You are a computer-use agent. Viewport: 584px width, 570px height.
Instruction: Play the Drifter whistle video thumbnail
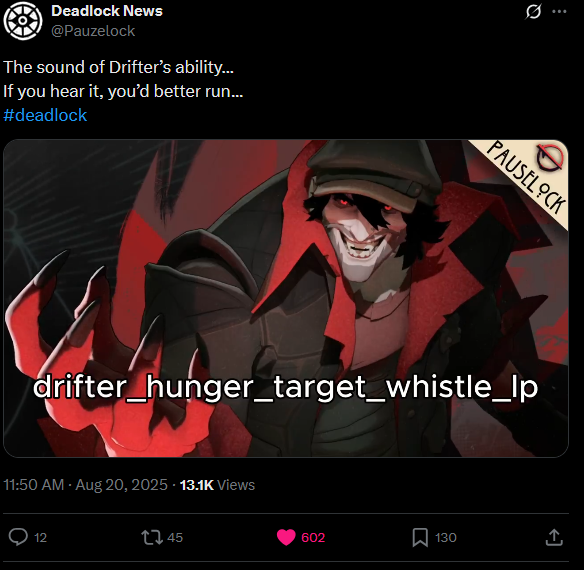[286, 298]
